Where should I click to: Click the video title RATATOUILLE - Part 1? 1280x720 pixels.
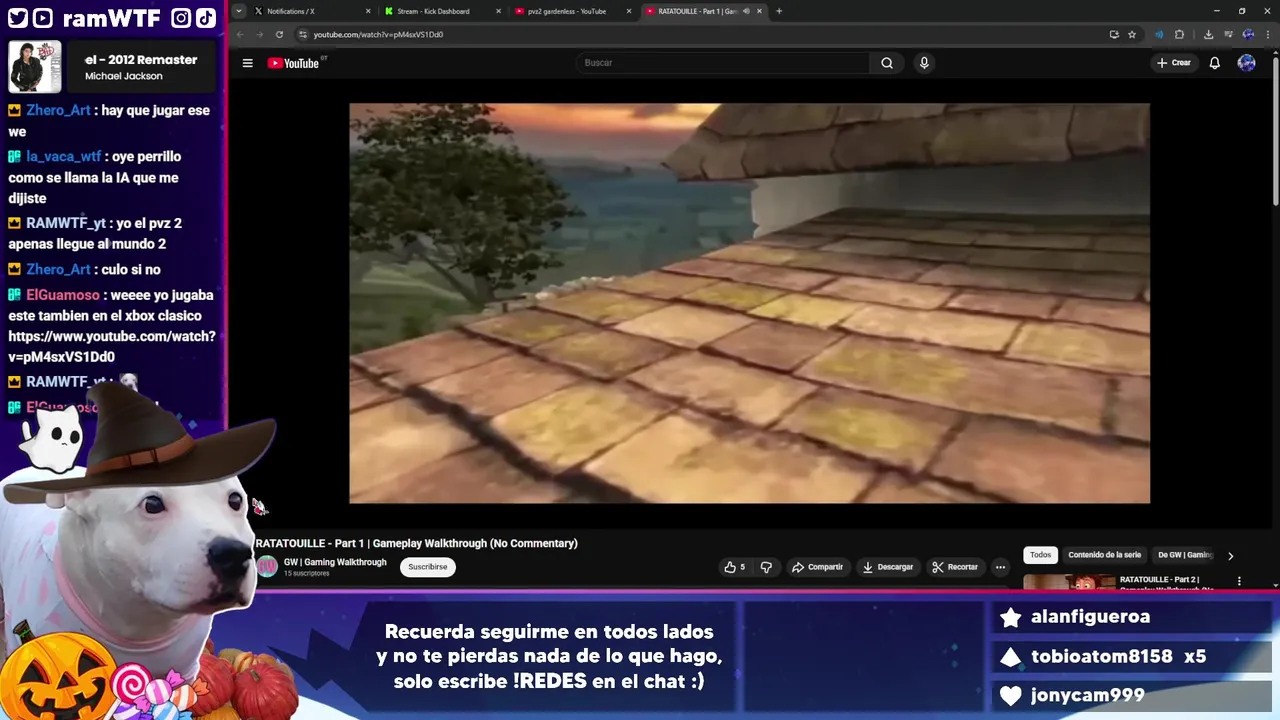416,543
